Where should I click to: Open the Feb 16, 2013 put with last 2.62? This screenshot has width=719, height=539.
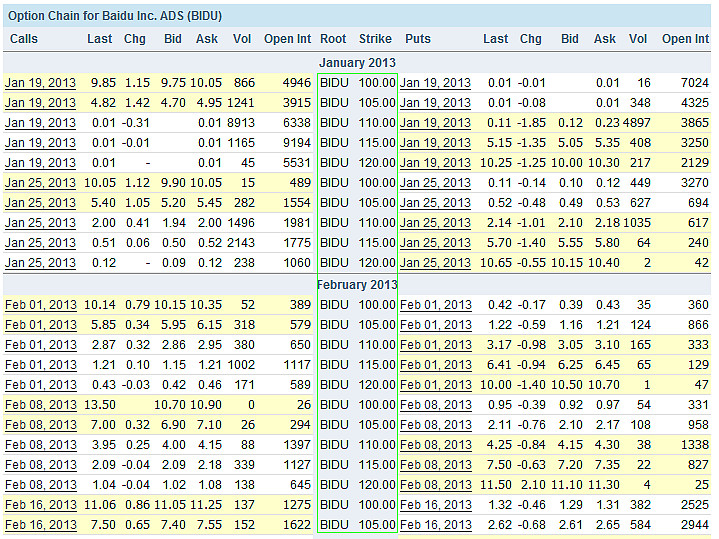click(x=436, y=525)
